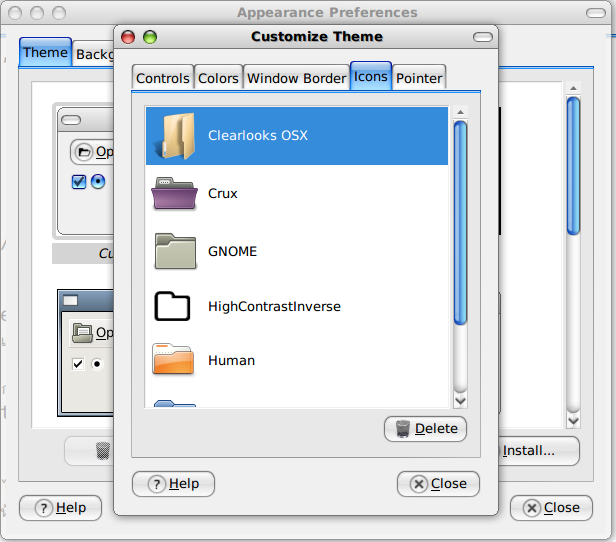Click trash icon on the Delete button
The image size is (616, 542).
pyautogui.click(x=403, y=428)
